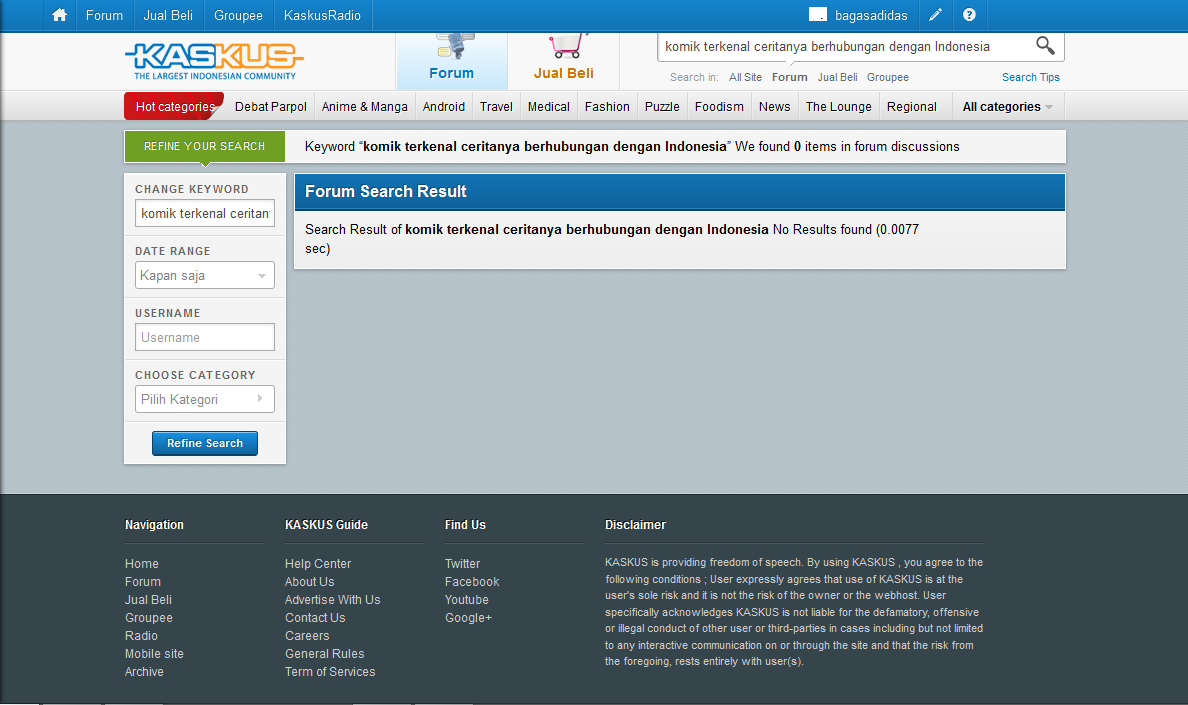This screenshot has width=1188, height=705.
Task: Open the About Us link
Action: pos(309,582)
